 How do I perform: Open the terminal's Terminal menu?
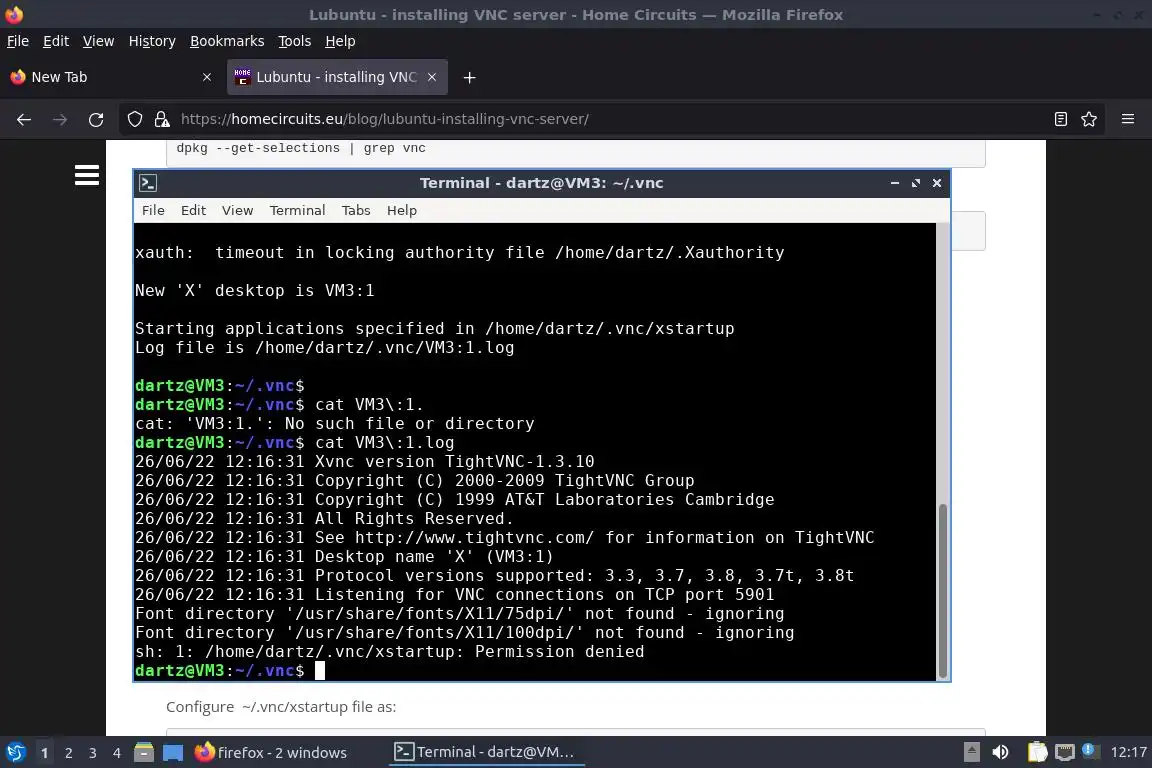tap(297, 210)
